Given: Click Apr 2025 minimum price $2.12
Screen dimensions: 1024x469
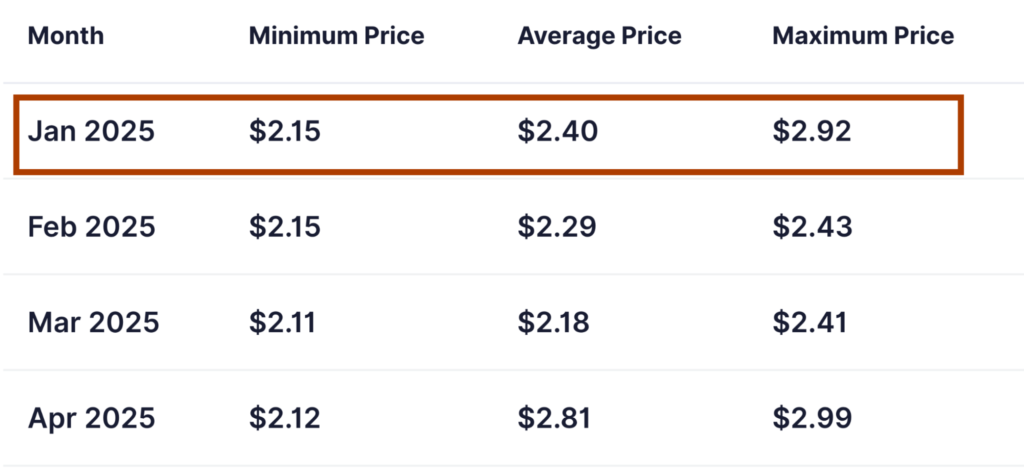Looking at the screenshot, I should (x=285, y=418).
